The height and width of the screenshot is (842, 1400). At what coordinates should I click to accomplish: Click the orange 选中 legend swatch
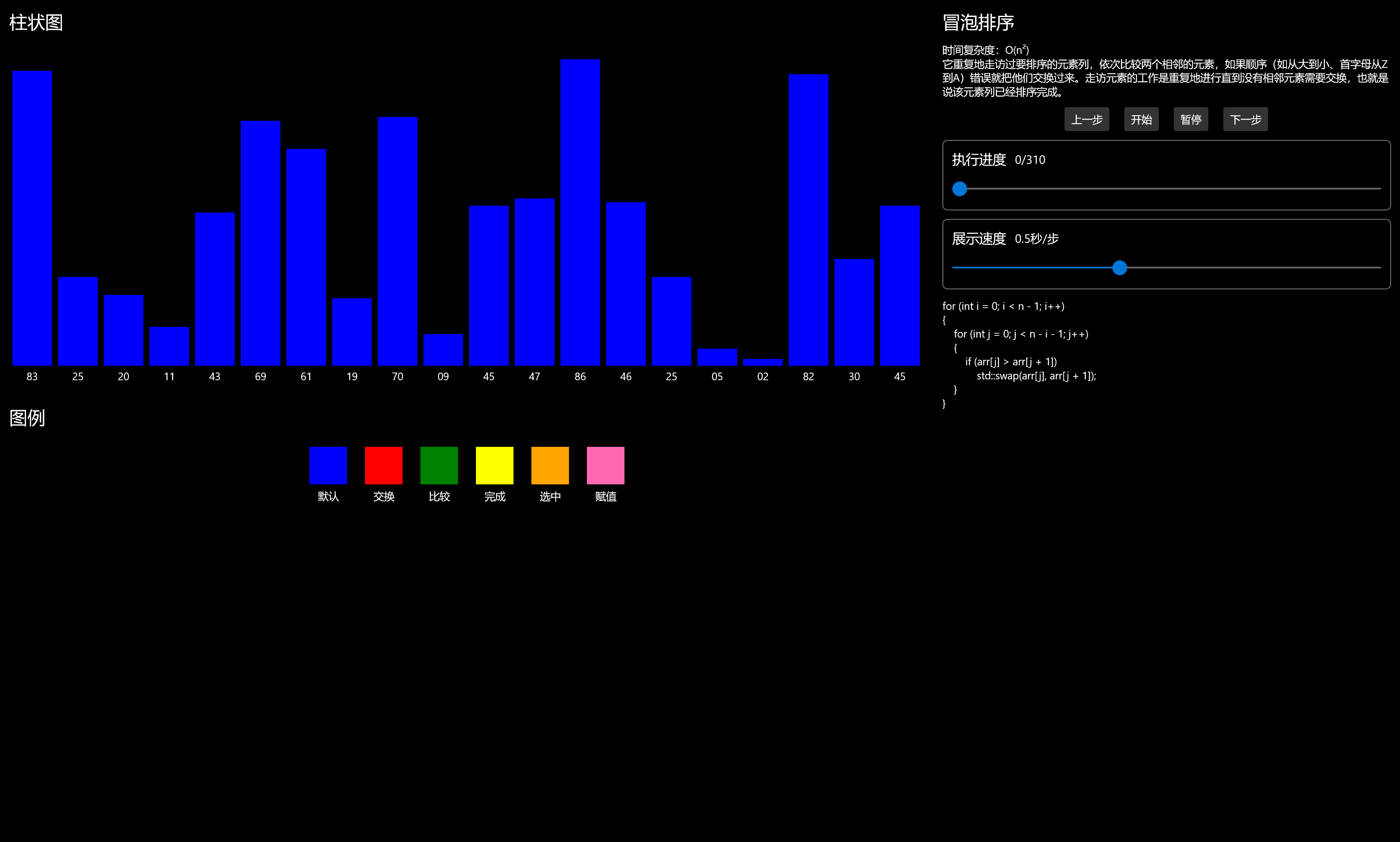(550, 465)
